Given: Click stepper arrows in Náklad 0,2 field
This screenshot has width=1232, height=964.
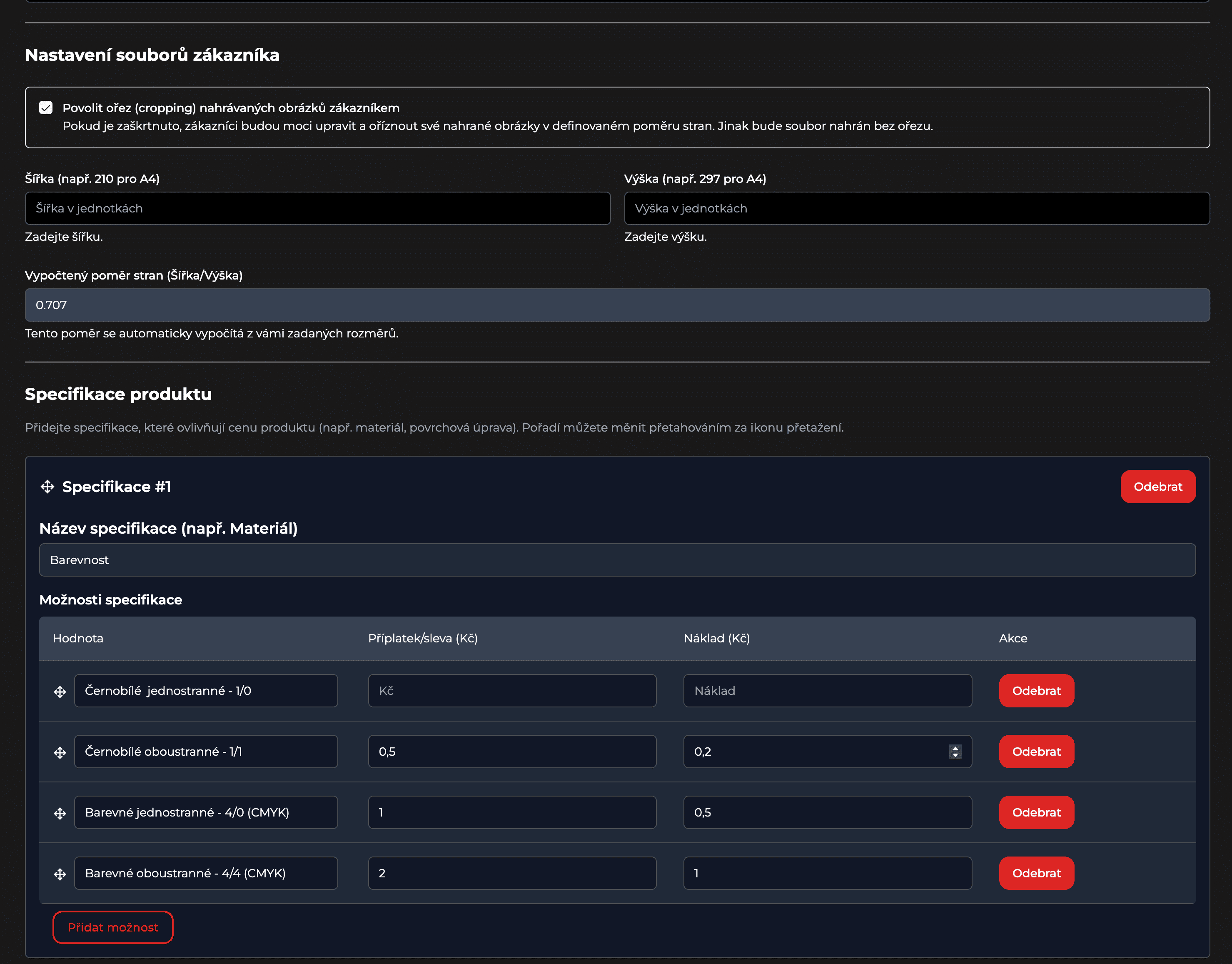Looking at the screenshot, I should (955, 752).
